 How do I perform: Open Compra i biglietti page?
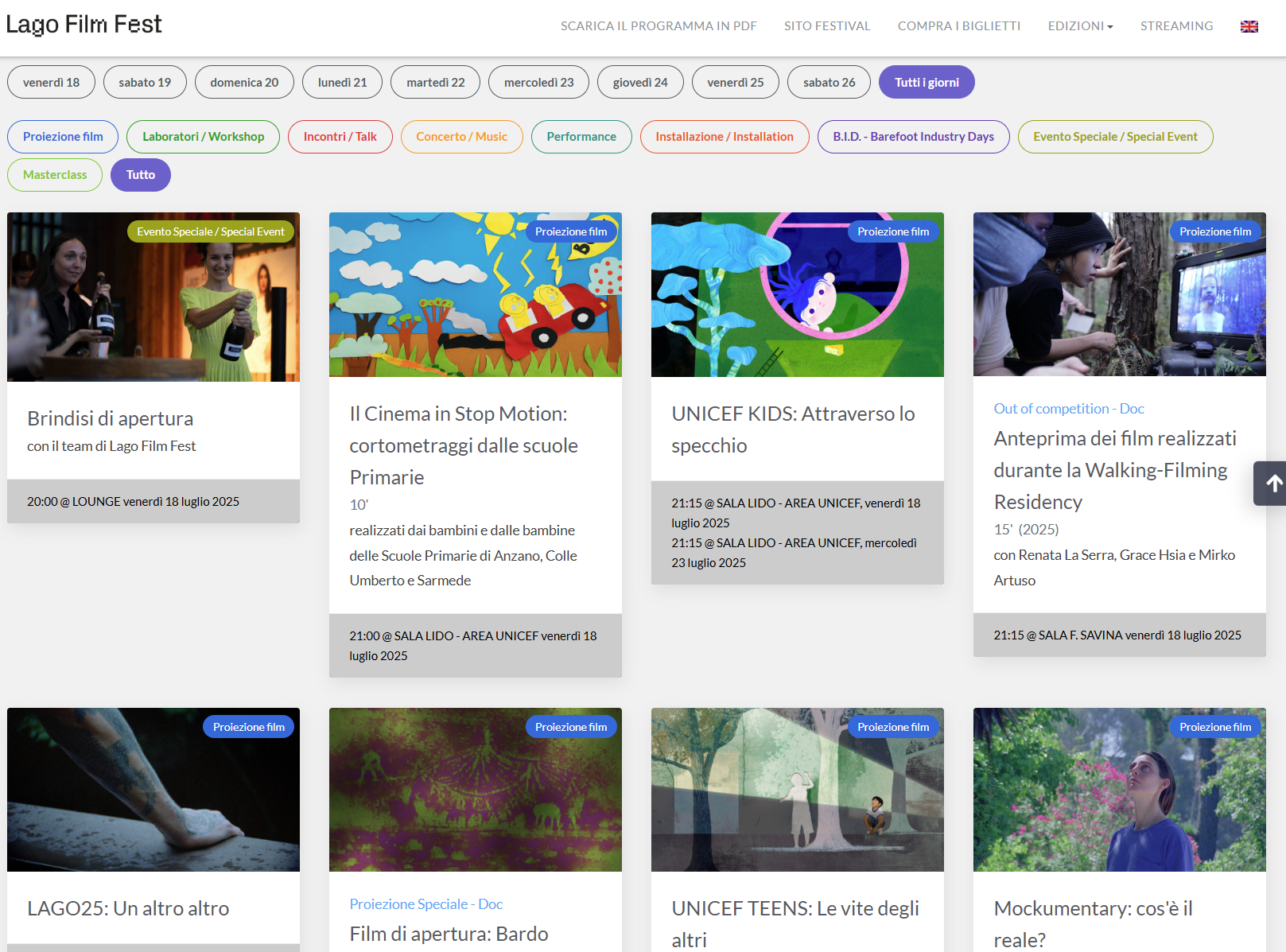point(958,26)
